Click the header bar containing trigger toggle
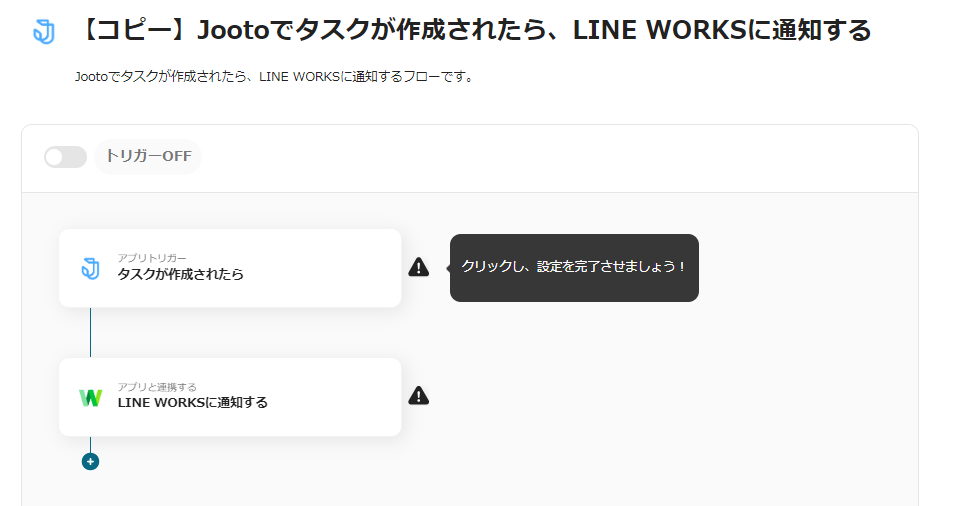 tap(470, 159)
